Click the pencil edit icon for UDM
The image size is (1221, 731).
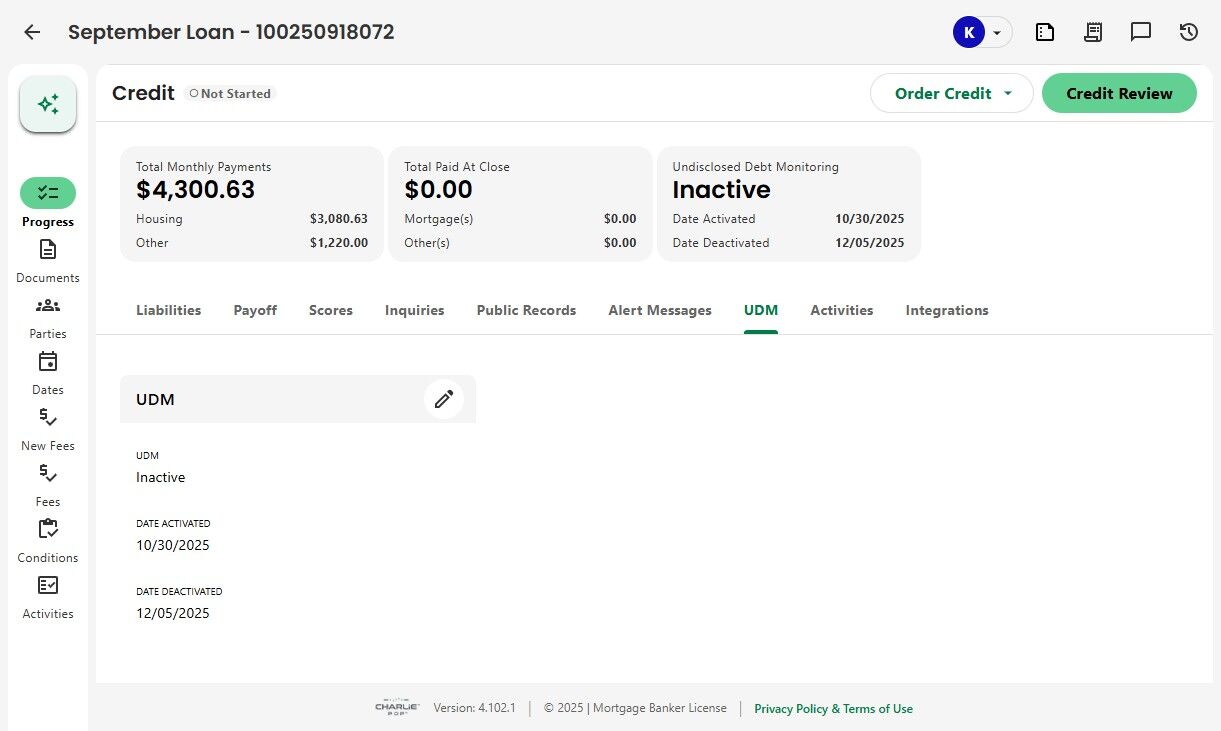444,399
